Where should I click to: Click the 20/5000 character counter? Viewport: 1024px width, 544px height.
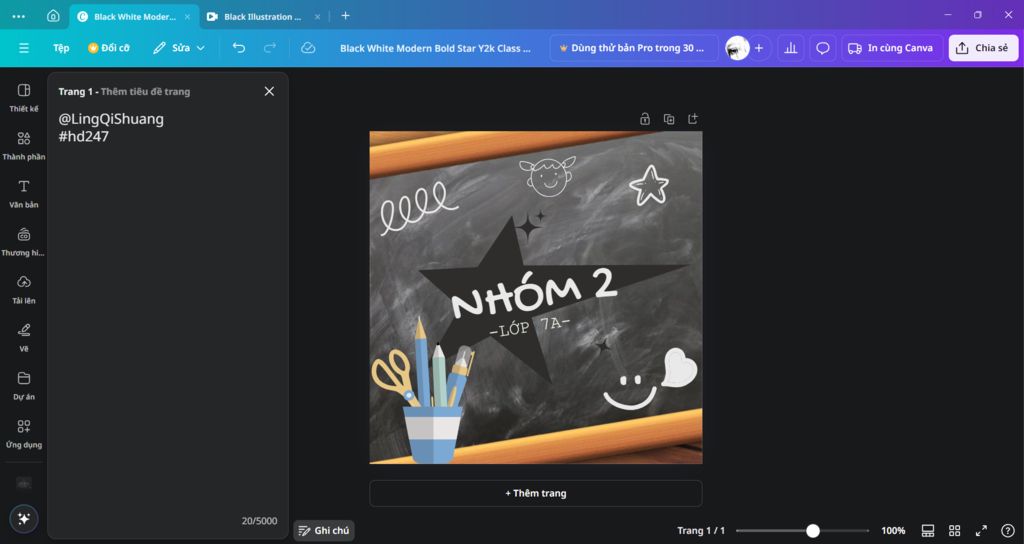click(259, 520)
